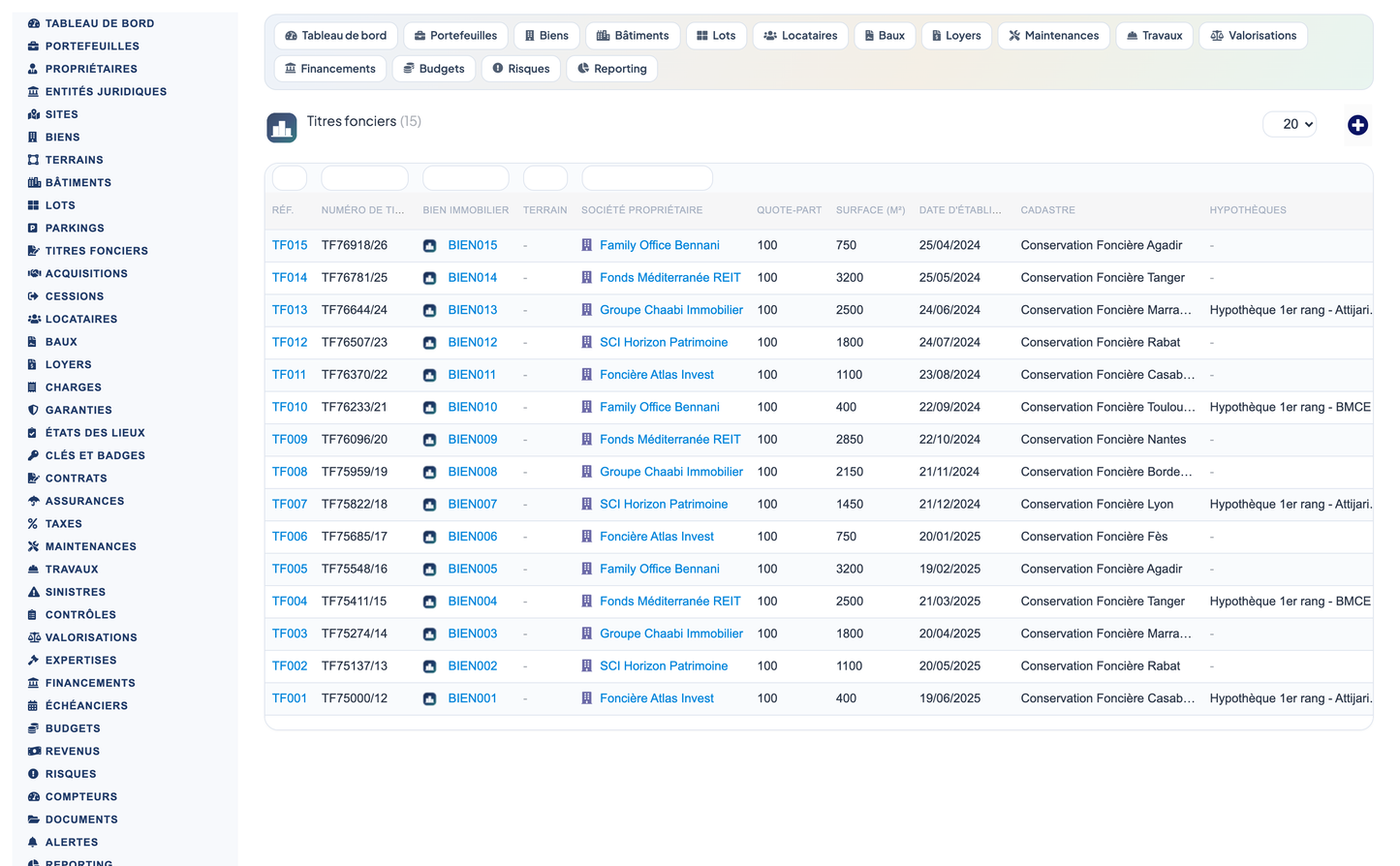Open the BIEN014 property link

(x=472, y=278)
